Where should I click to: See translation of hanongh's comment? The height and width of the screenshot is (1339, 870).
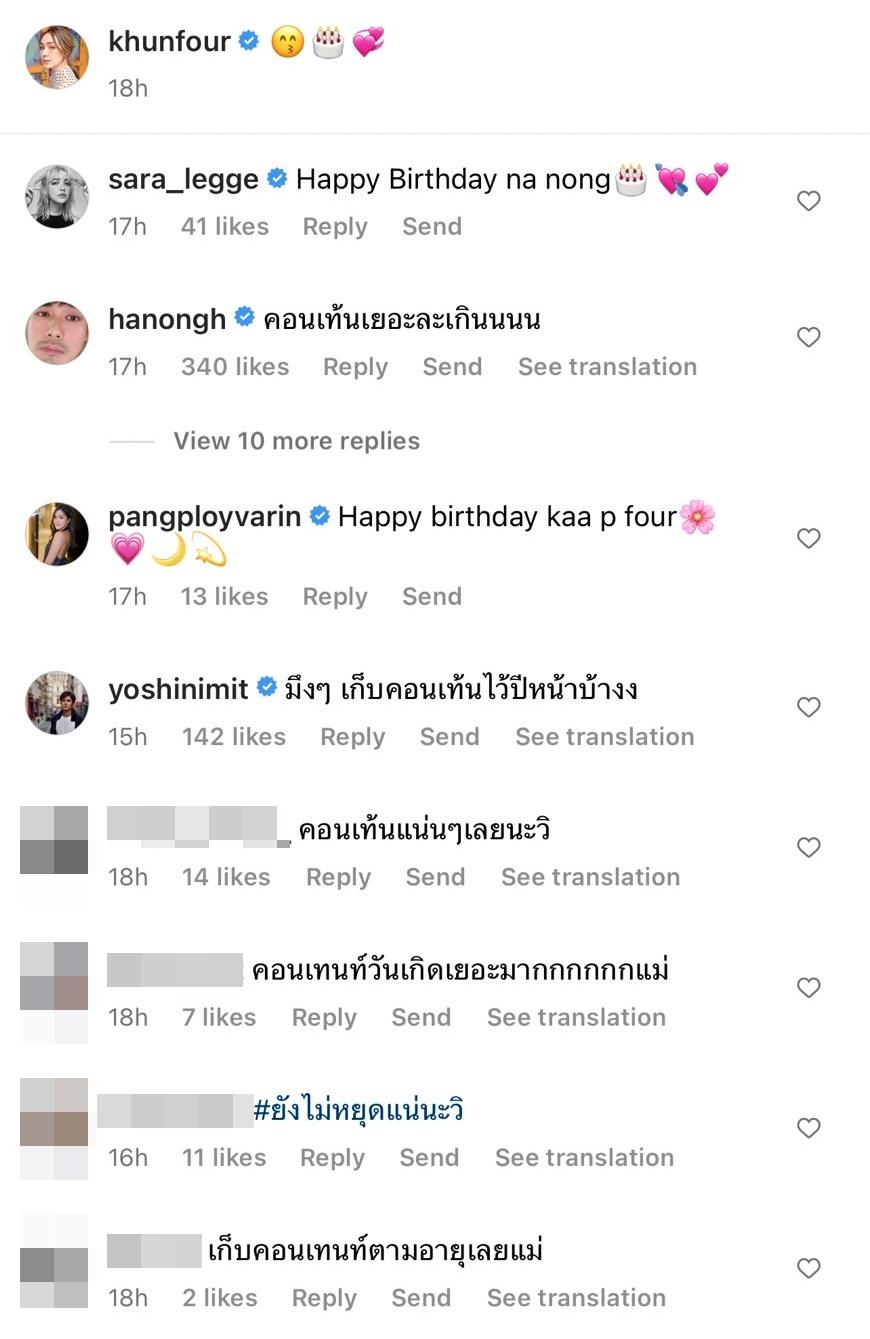607,367
